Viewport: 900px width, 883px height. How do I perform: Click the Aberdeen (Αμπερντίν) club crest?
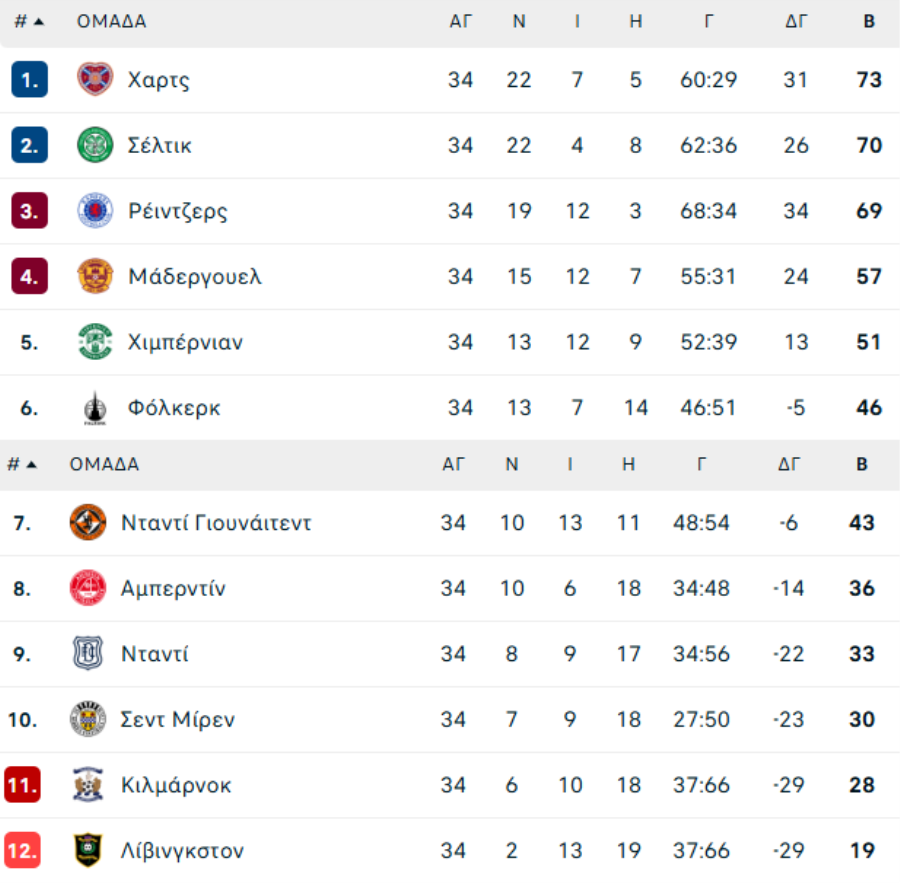coord(88,588)
